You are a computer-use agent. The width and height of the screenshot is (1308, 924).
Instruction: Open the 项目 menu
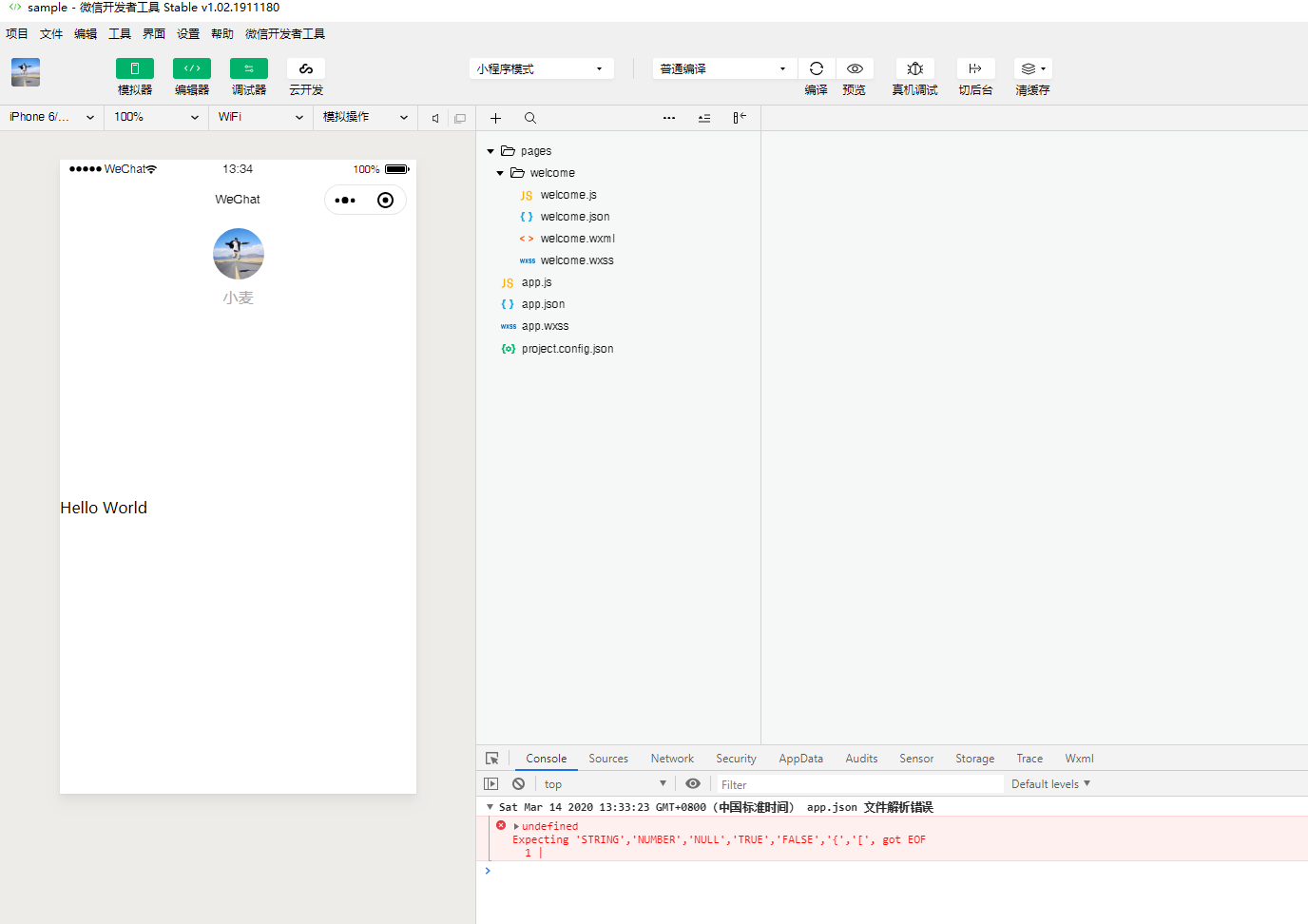pos(17,34)
